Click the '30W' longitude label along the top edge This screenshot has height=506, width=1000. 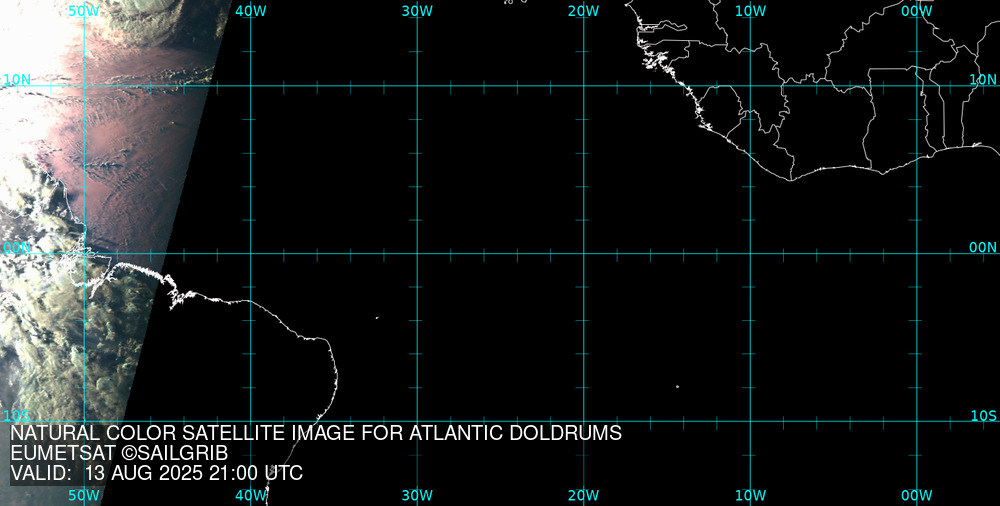417,11
